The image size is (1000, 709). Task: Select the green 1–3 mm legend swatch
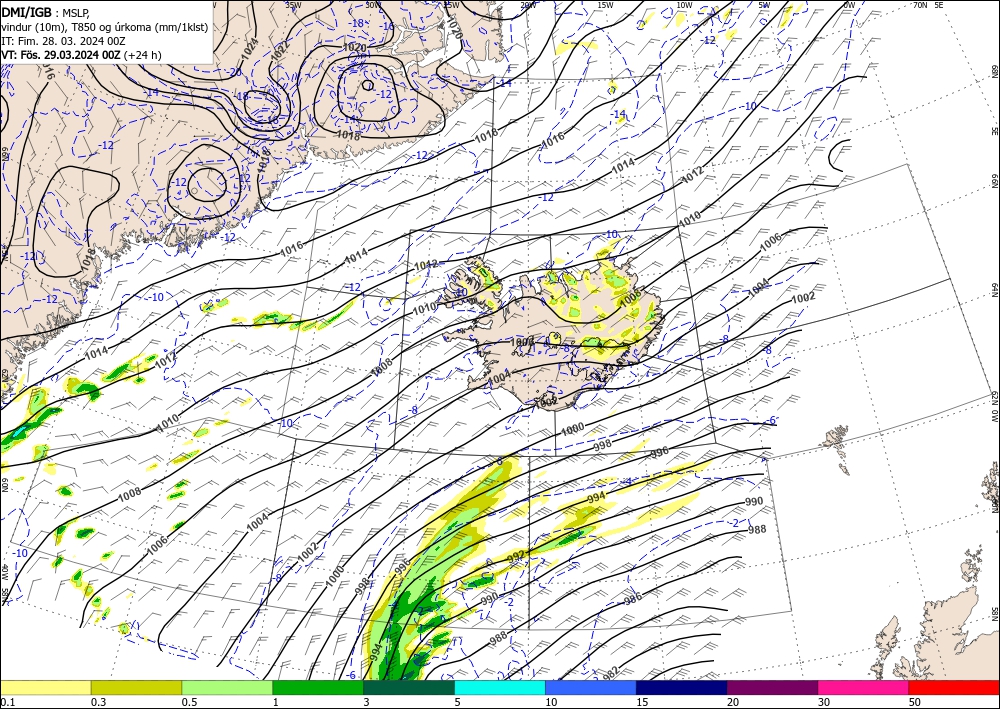pyautogui.click(x=318, y=687)
